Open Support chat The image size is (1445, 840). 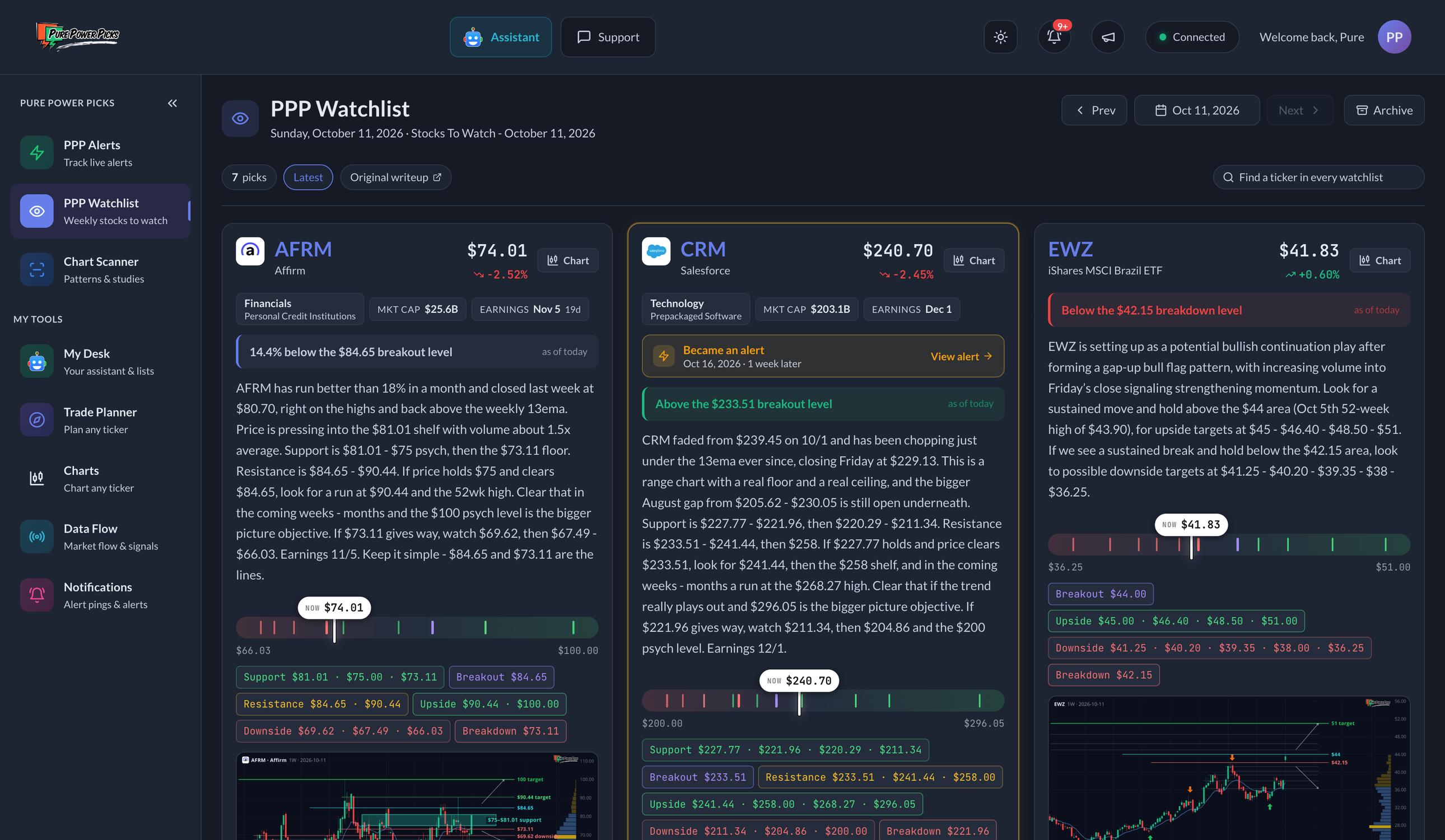[608, 37]
